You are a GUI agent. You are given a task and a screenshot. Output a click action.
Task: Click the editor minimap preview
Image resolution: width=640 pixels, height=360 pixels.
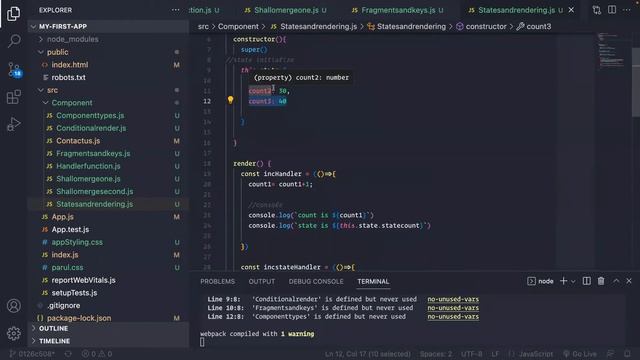tap(611, 51)
